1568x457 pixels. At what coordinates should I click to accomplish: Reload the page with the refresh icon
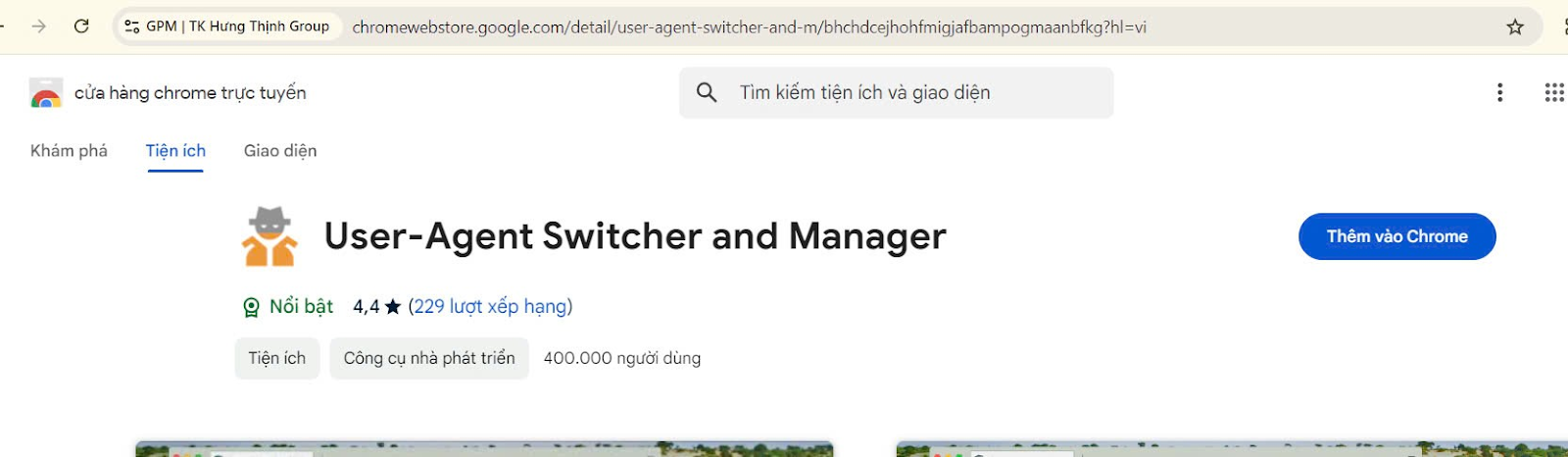coord(81,26)
